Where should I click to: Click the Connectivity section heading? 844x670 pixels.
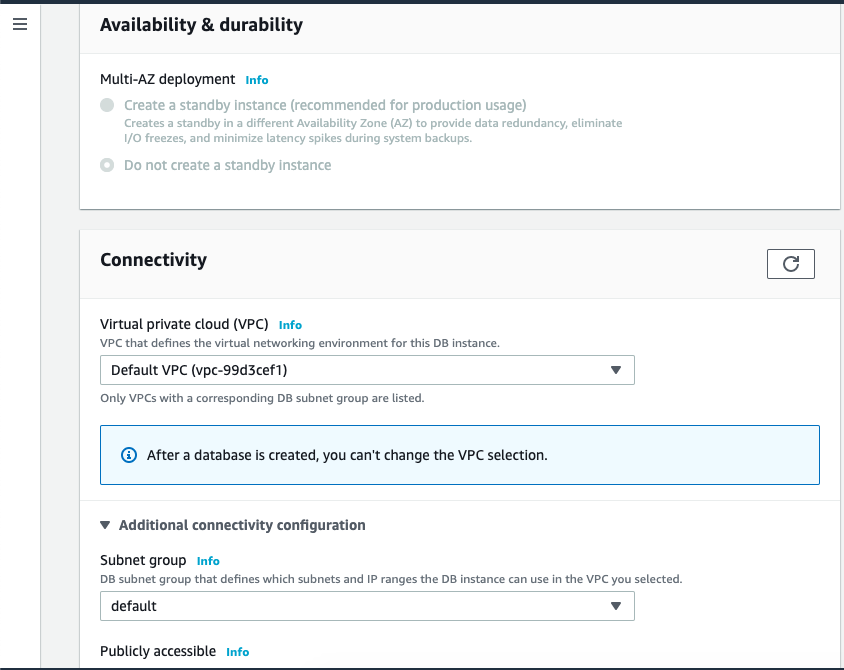[x=153, y=260]
